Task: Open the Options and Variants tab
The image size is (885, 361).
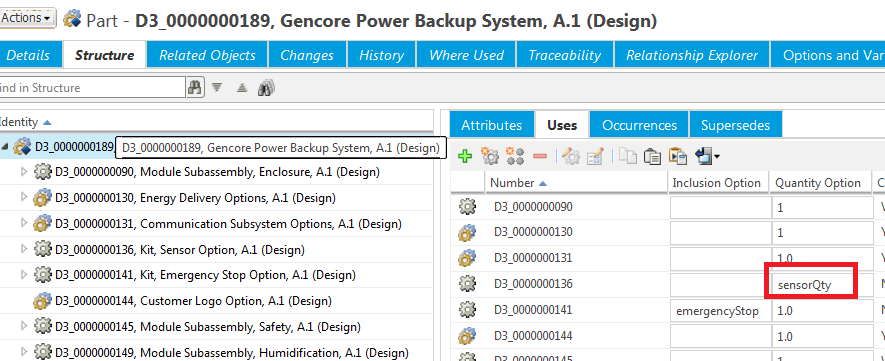Action: [x=829, y=55]
